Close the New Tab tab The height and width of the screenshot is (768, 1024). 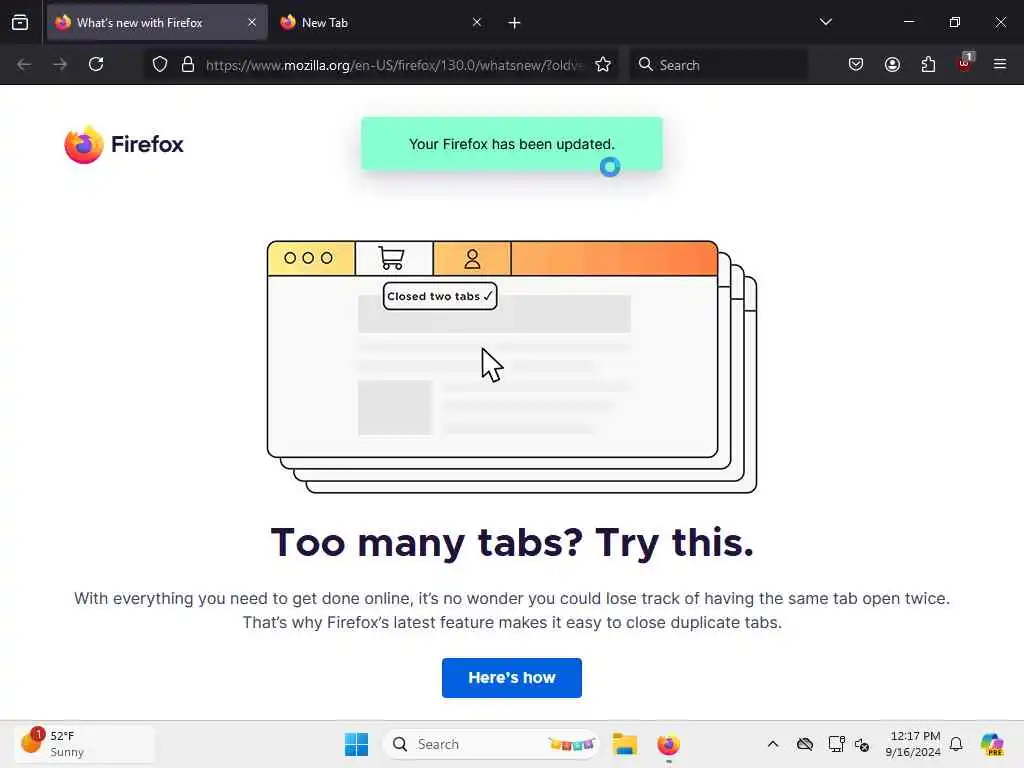click(x=477, y=22)
